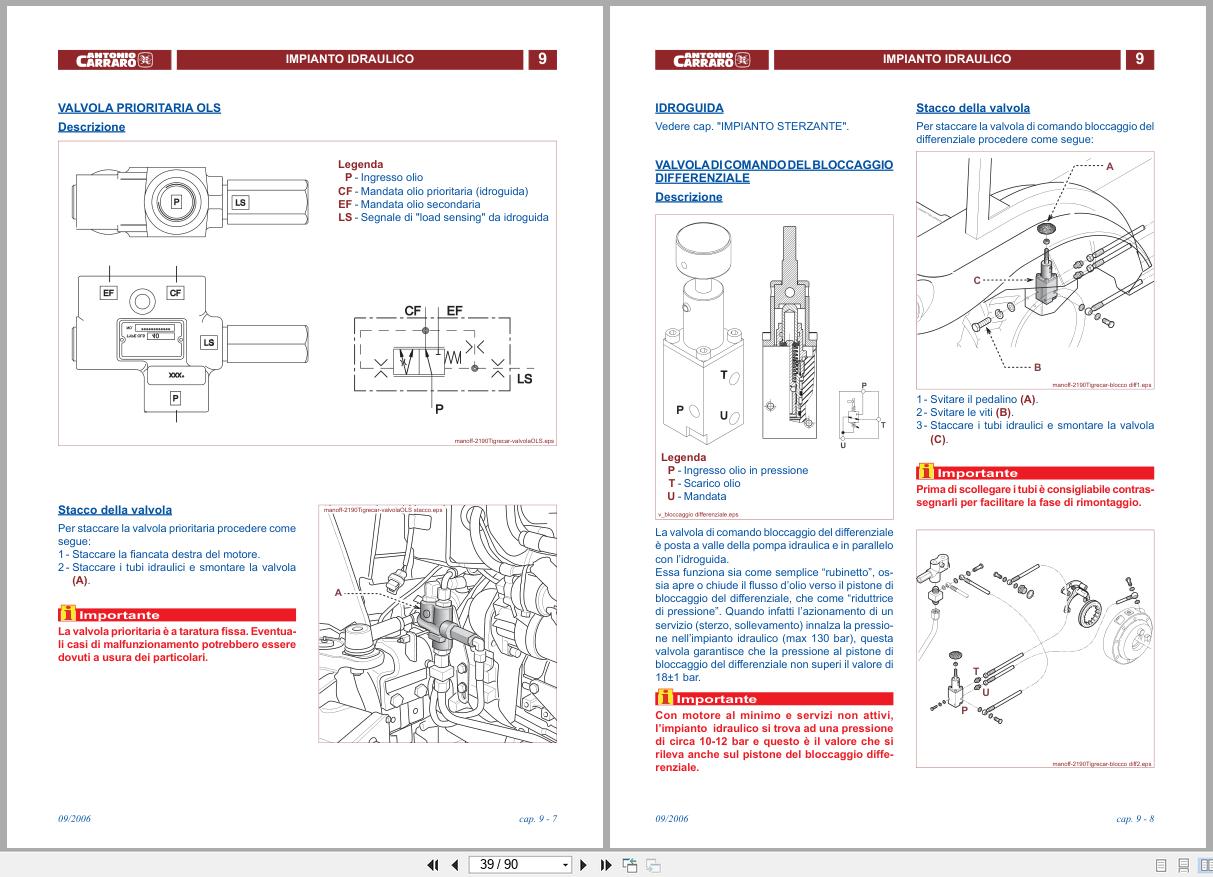Click 'Vedere cap. IMPIANTO STERZANTE' text
1213x877 pixels.
coord(752,127)
